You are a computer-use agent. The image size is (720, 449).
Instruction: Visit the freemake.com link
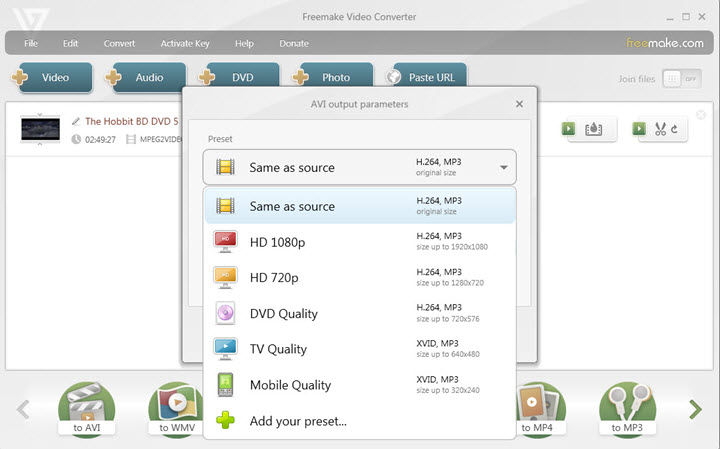pyautogui.click(x=664, y=43)
